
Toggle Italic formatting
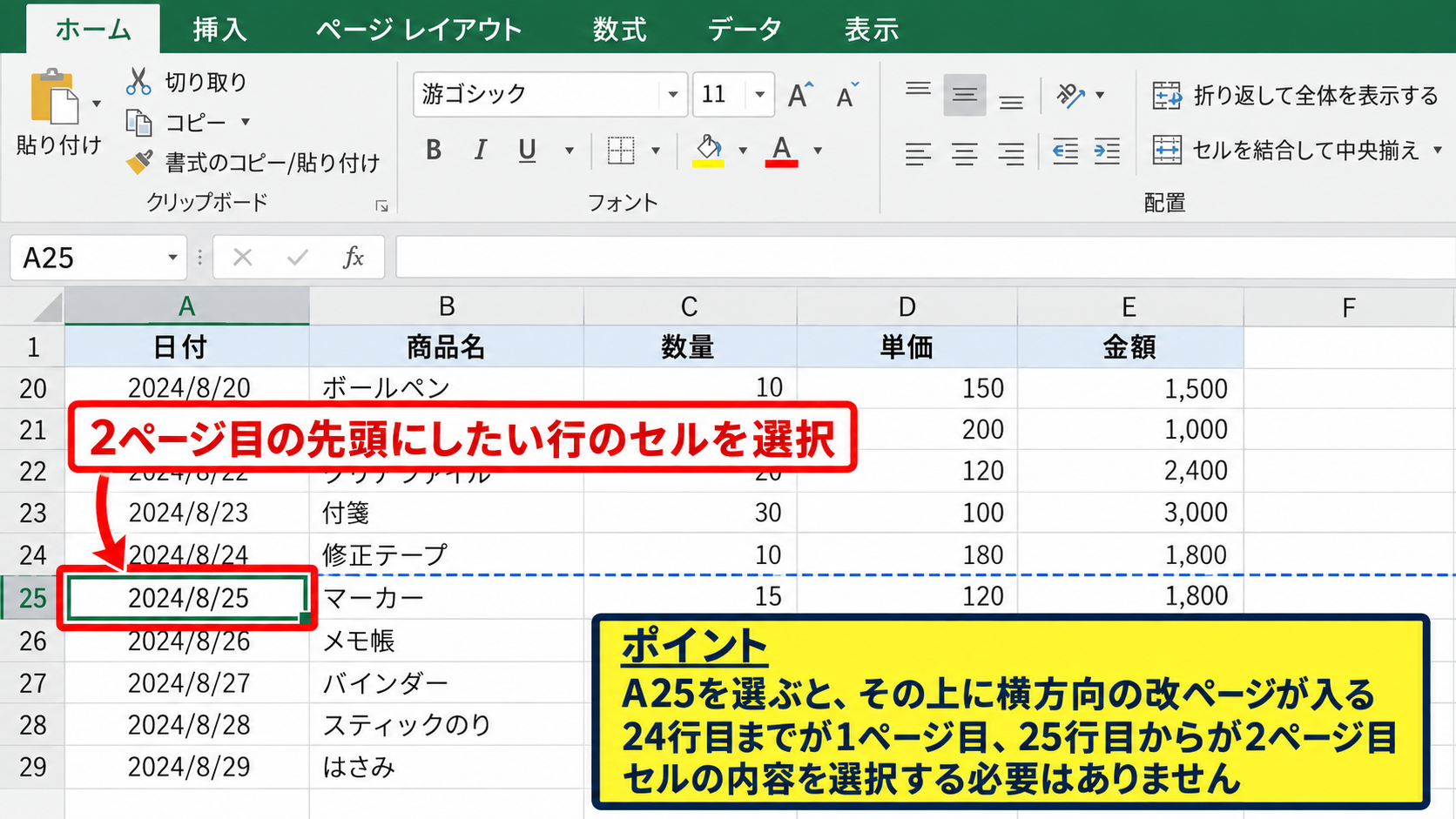[480, 150]
